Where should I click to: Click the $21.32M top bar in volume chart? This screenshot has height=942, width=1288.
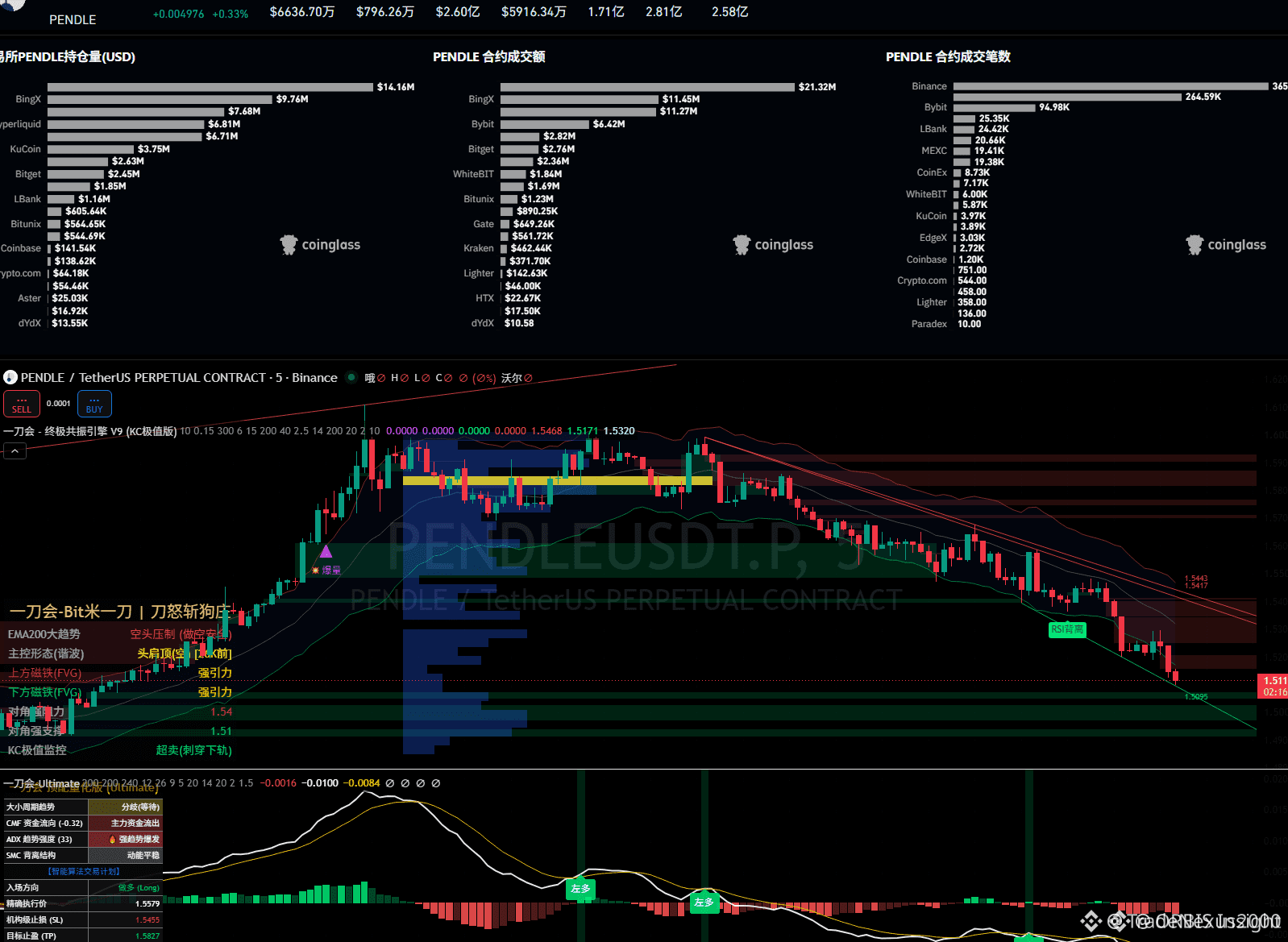(647, 87)
